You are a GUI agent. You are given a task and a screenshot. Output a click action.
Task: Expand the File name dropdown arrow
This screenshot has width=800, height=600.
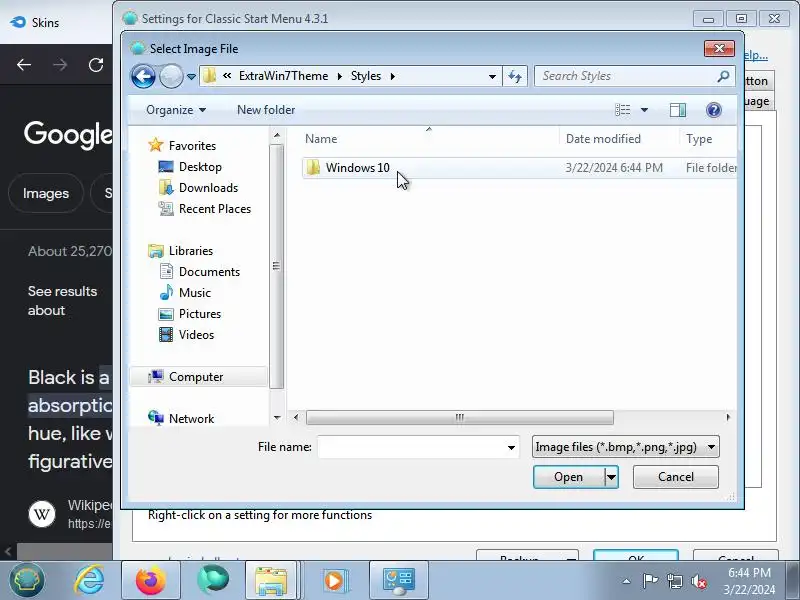[x=511, y=447]
